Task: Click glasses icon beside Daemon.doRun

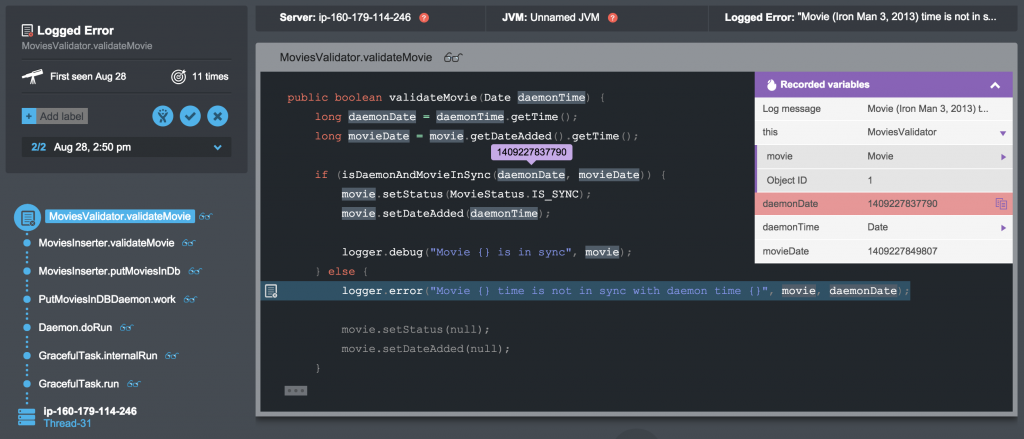Action: click(127, 327)
